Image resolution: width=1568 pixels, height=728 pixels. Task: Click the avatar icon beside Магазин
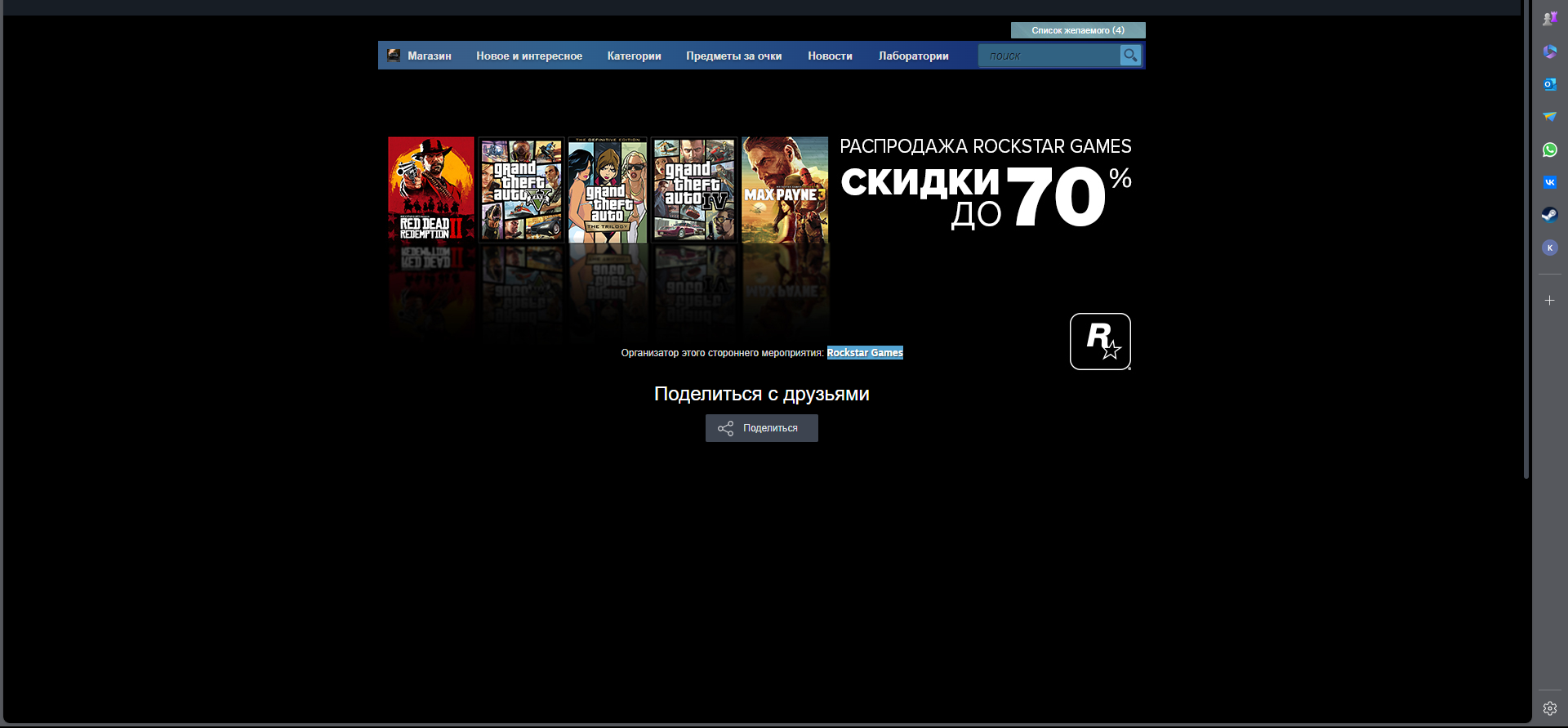tap(394, 55)
